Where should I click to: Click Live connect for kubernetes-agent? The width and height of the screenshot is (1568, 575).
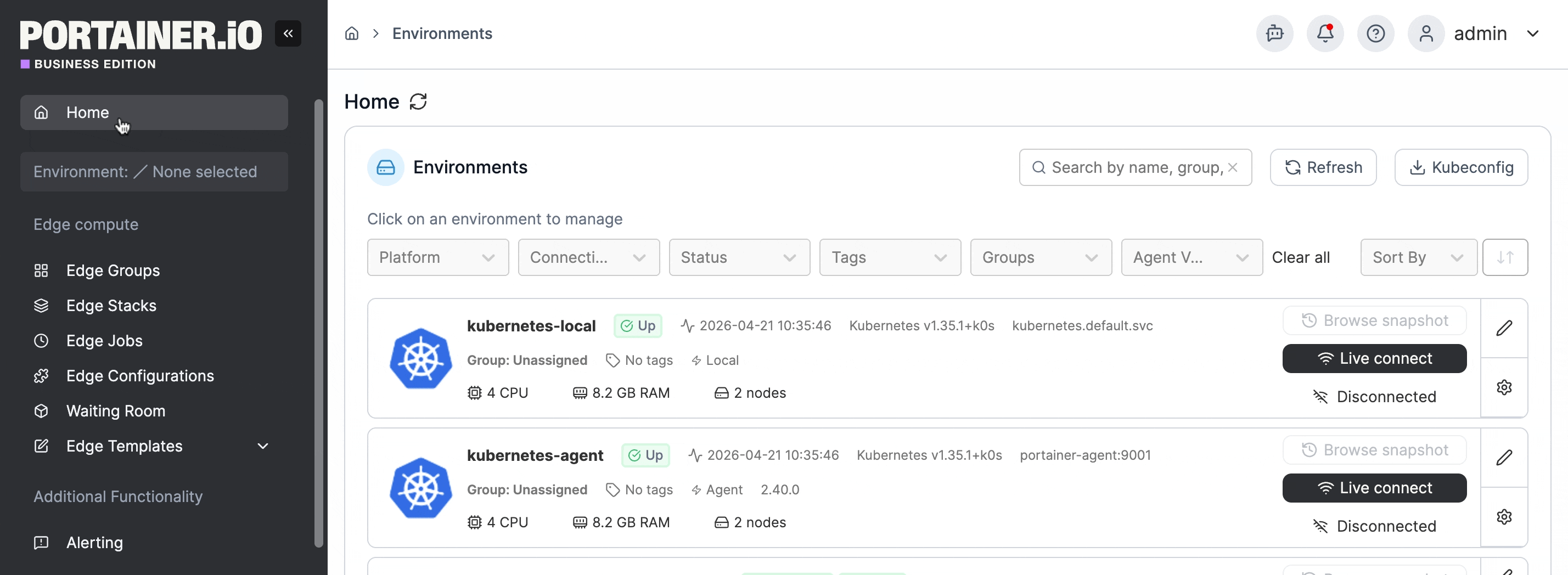point(1374,488)
